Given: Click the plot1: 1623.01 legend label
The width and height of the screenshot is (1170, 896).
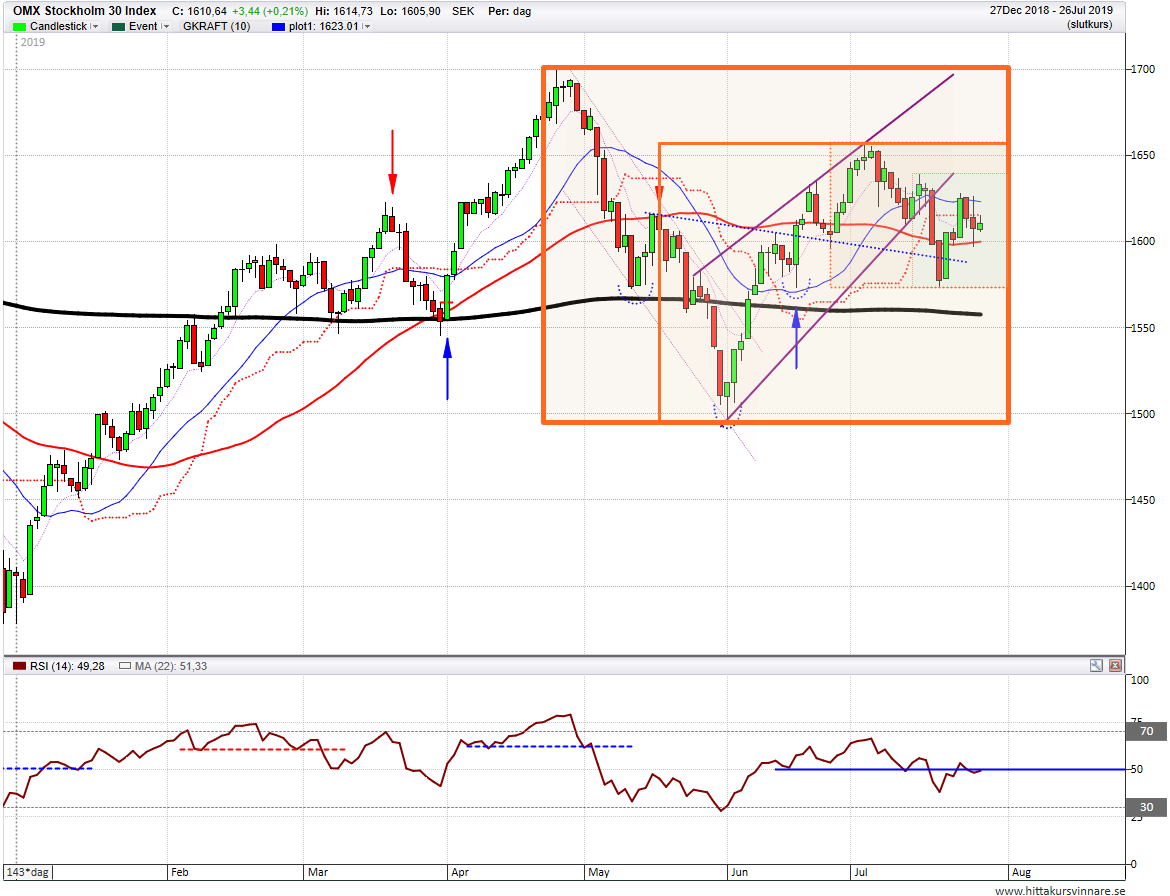Looking at the screenshot, I should click(324, 26).
